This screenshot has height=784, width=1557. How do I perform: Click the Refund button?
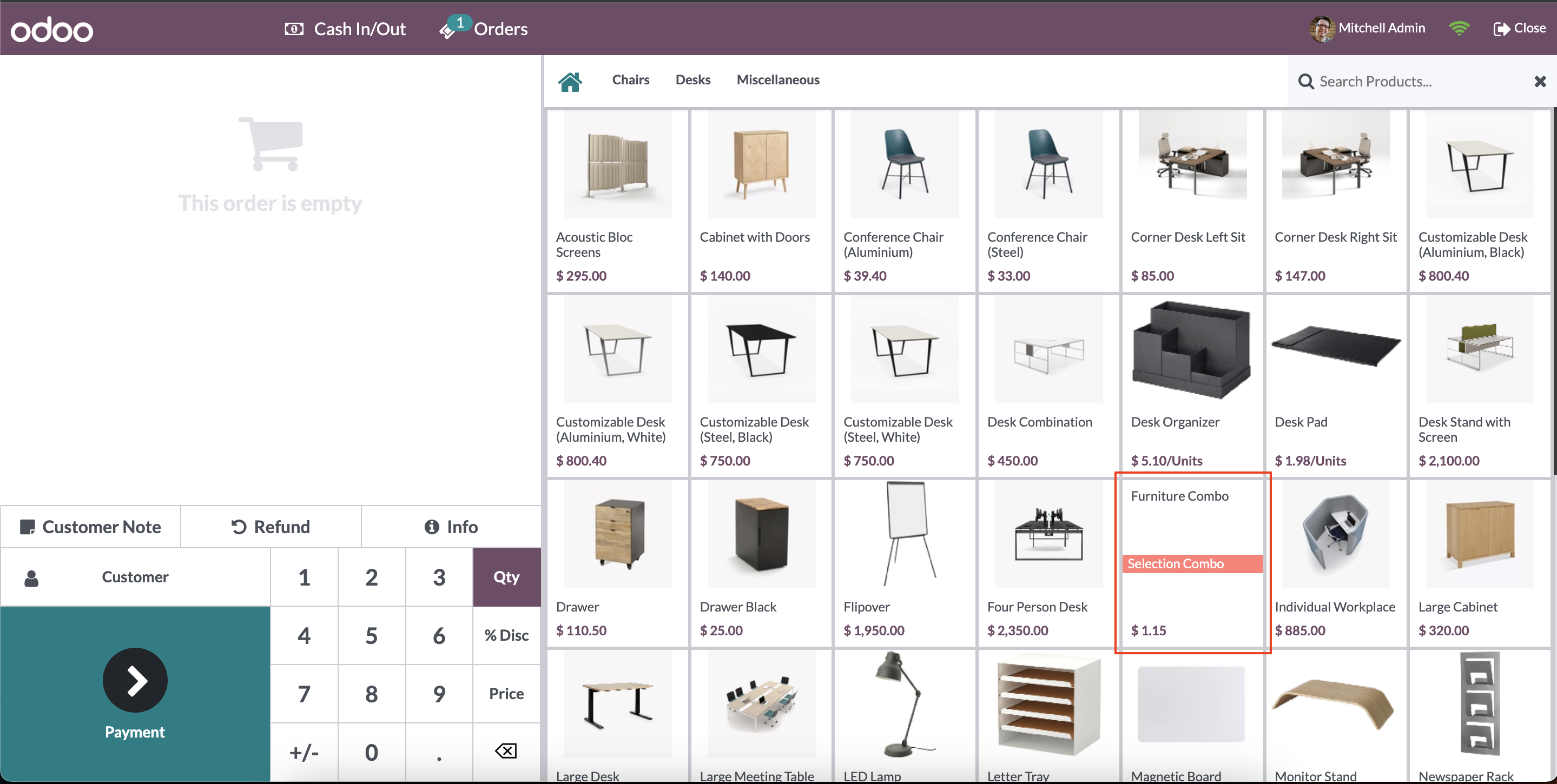pos(270,526)
